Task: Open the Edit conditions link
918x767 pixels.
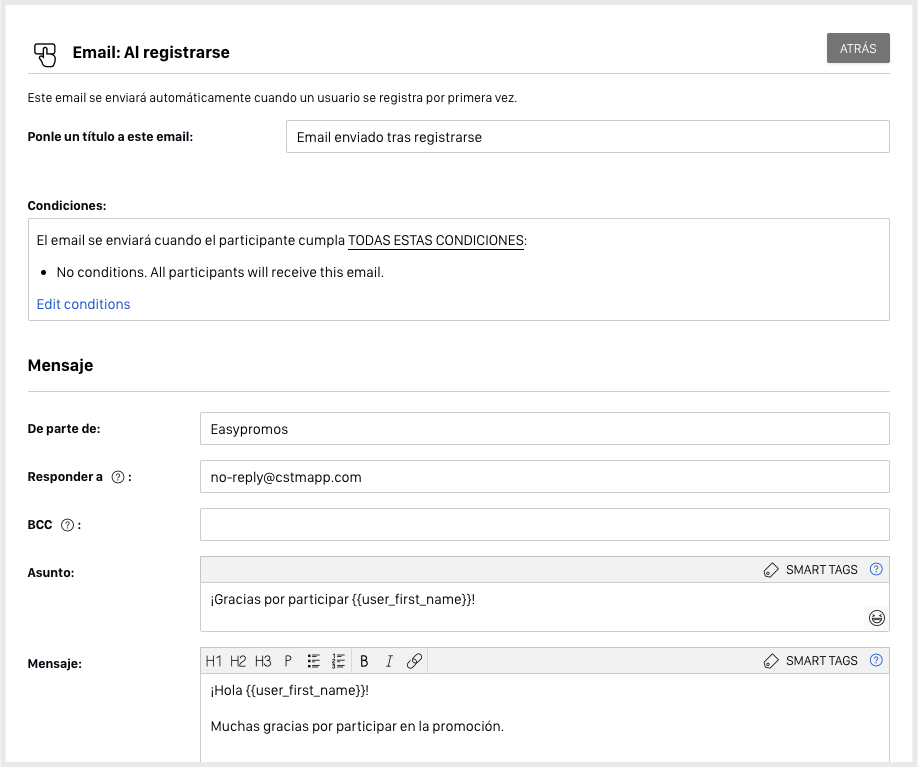Action: 83,304
